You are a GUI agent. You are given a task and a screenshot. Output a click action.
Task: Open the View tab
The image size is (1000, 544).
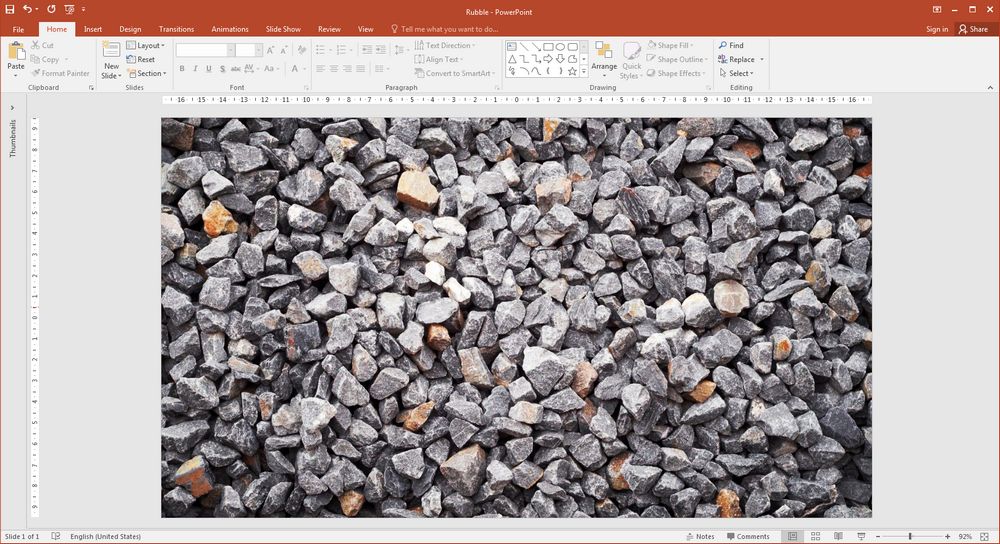(x=365, y=29)
